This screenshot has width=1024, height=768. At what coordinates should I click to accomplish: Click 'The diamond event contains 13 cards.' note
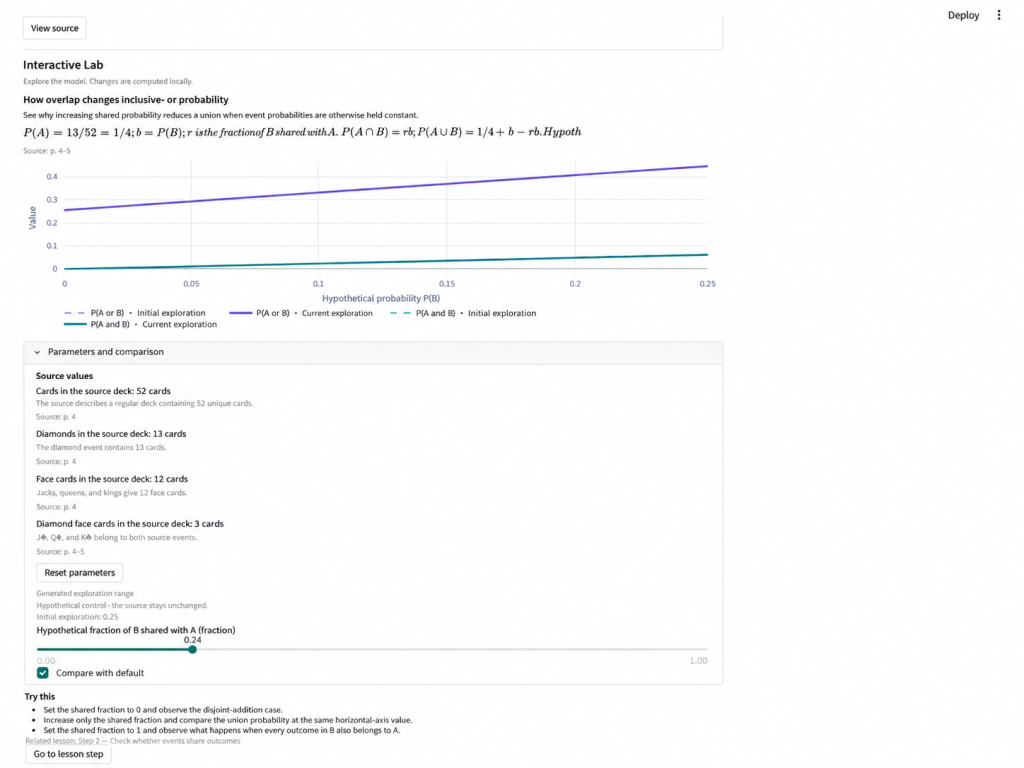[x=101, y=448]
